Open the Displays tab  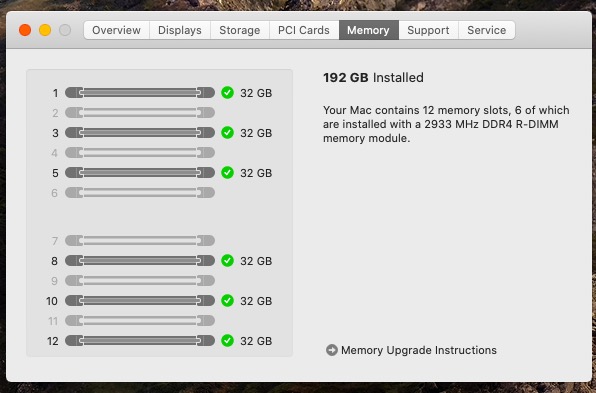[x=180, y=30]
